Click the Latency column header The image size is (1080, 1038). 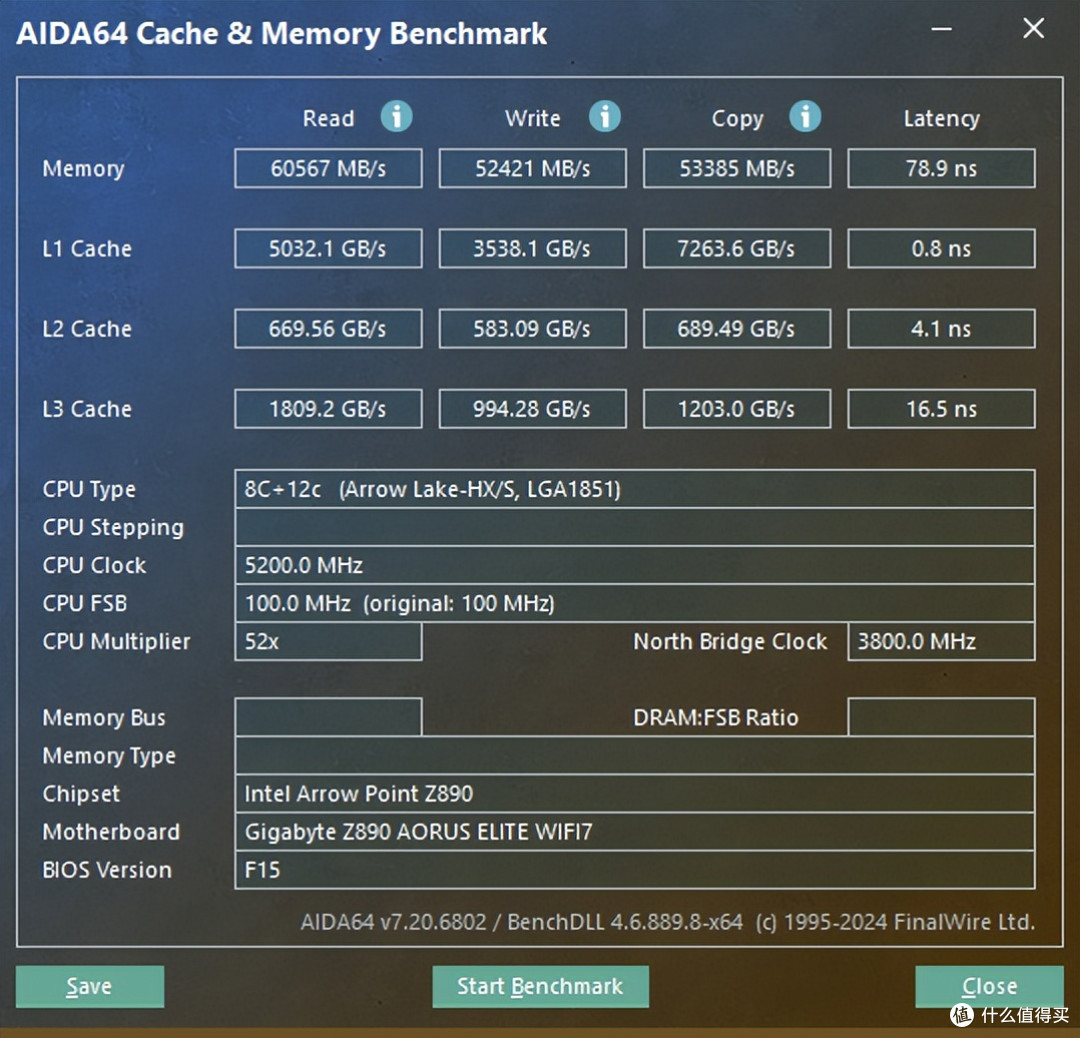[941, 119]
